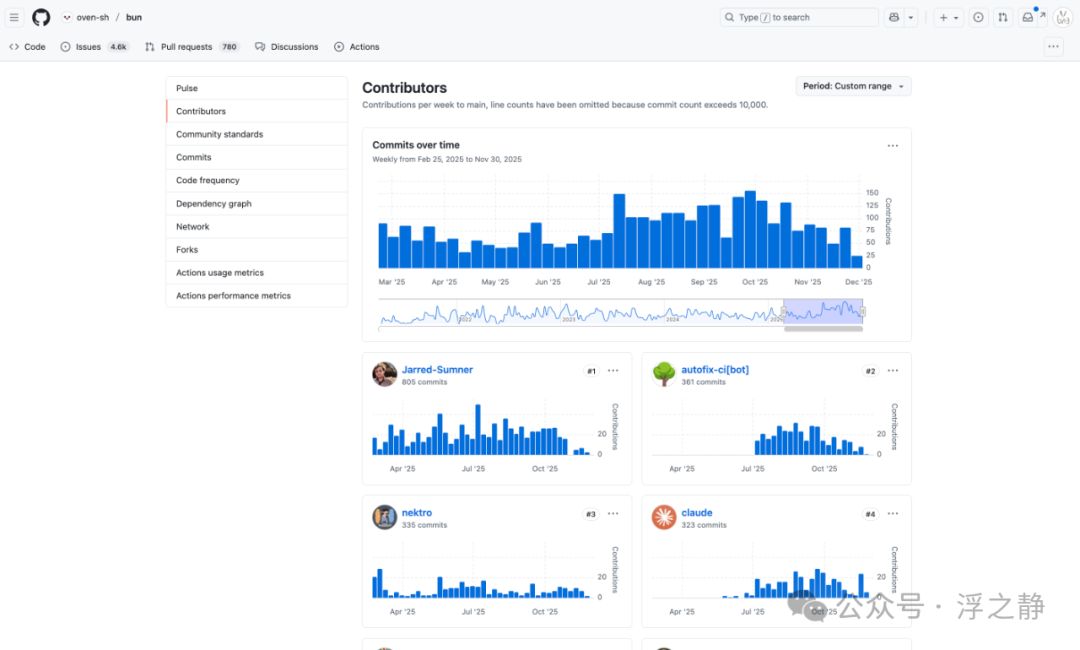Open the autofix-ci[bot] tree avatar
Viewport: 1080px width, 650px height.
coord(664,374)
